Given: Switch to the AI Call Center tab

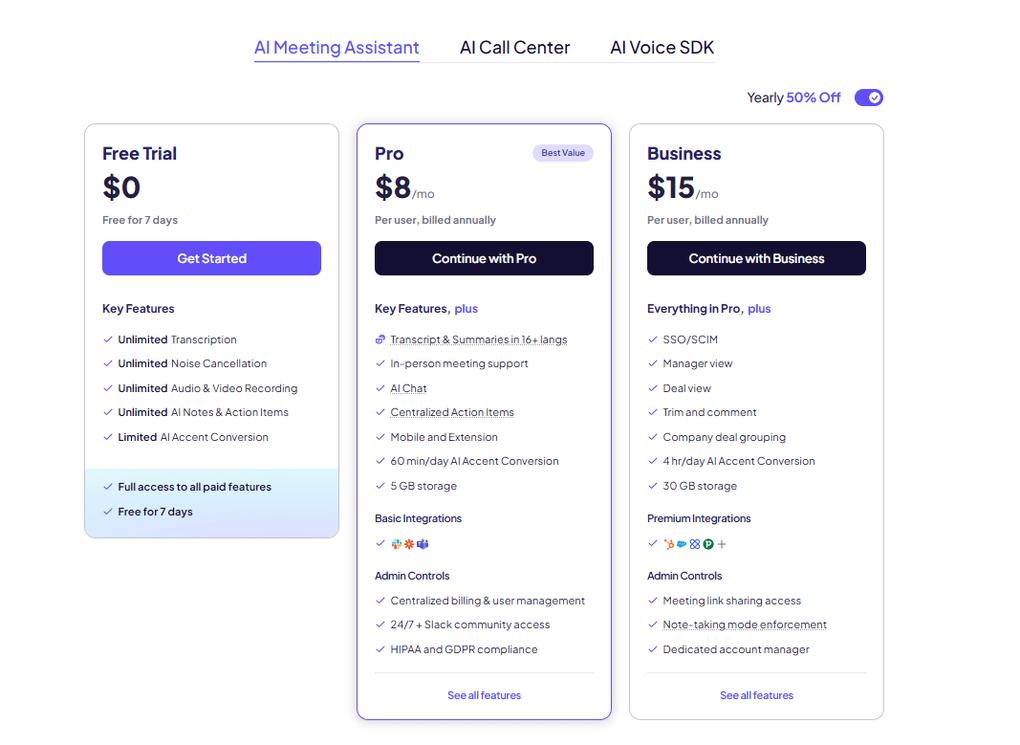Looking at the screenshot, I should [x=514, y=47].
